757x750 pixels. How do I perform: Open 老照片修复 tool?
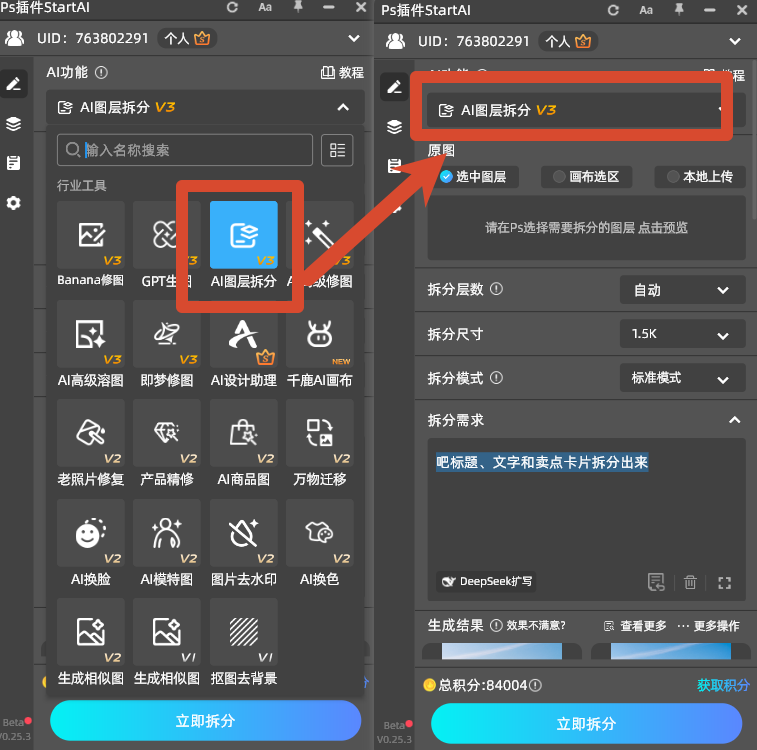tap(90, 444)
